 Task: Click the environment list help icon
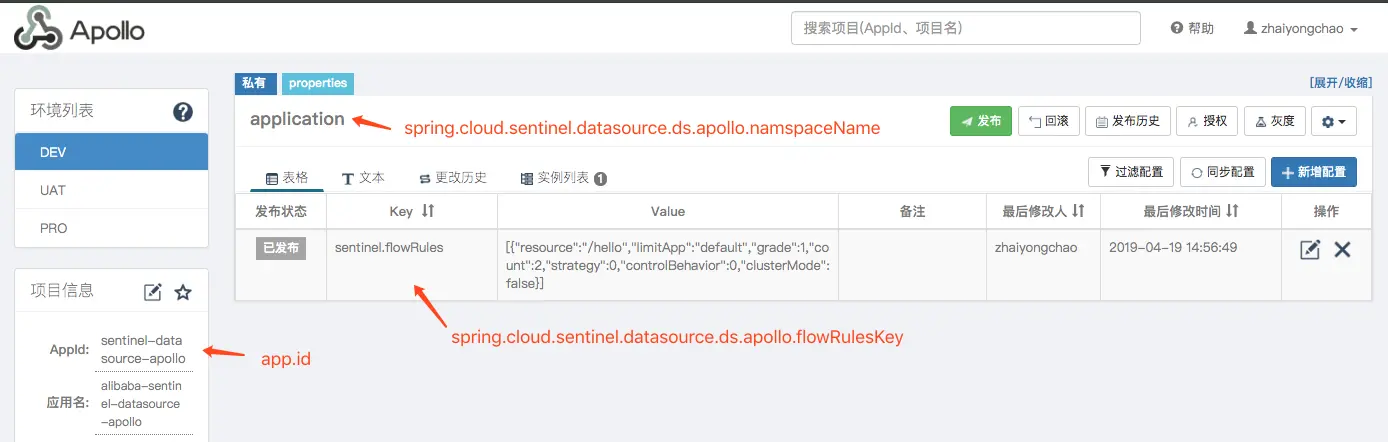pos(183,112)
